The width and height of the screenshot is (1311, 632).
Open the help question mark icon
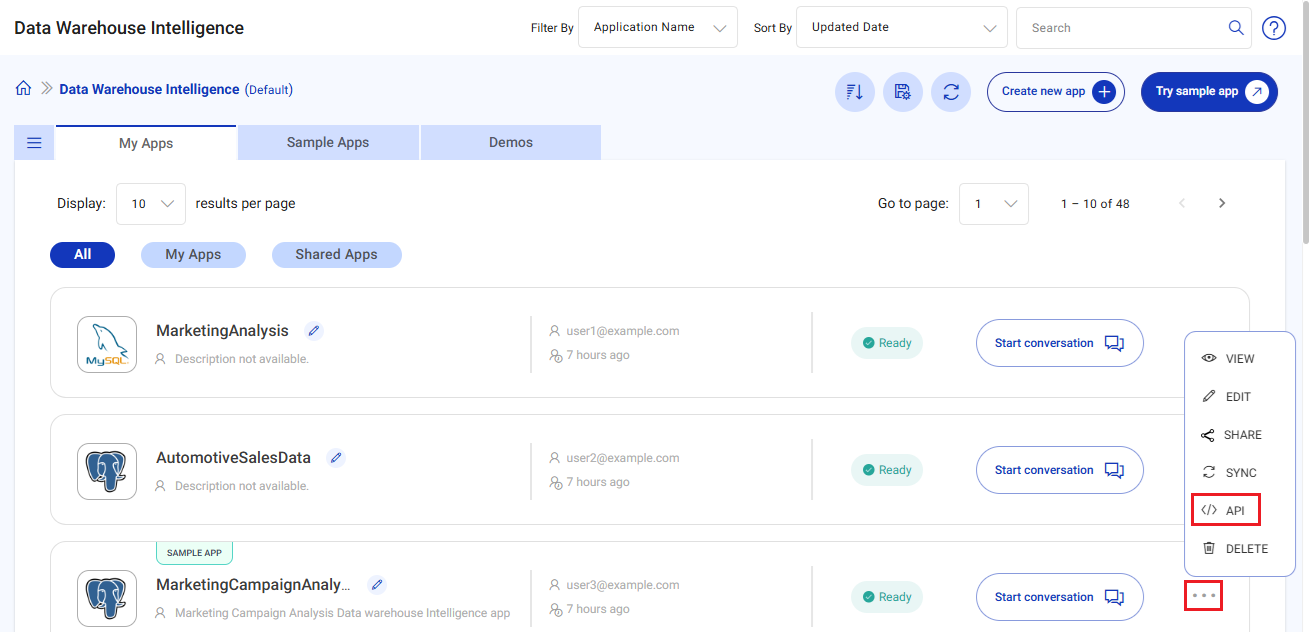tap(1274, 28)
